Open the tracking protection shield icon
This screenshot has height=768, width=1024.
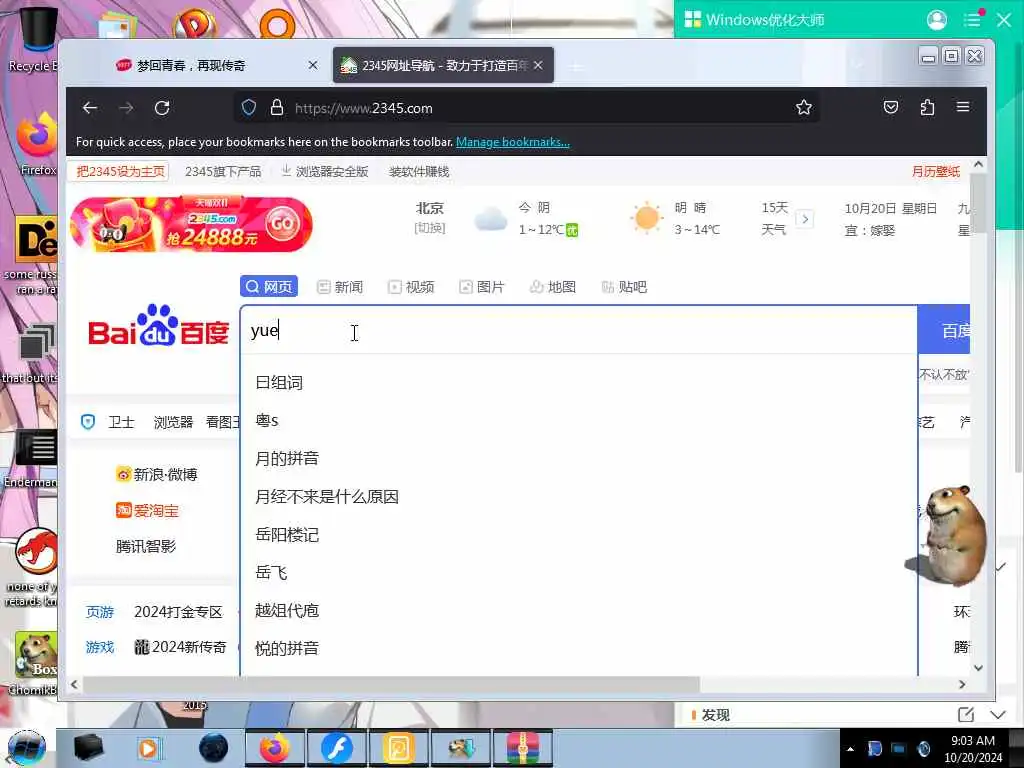tap(249, 108)
